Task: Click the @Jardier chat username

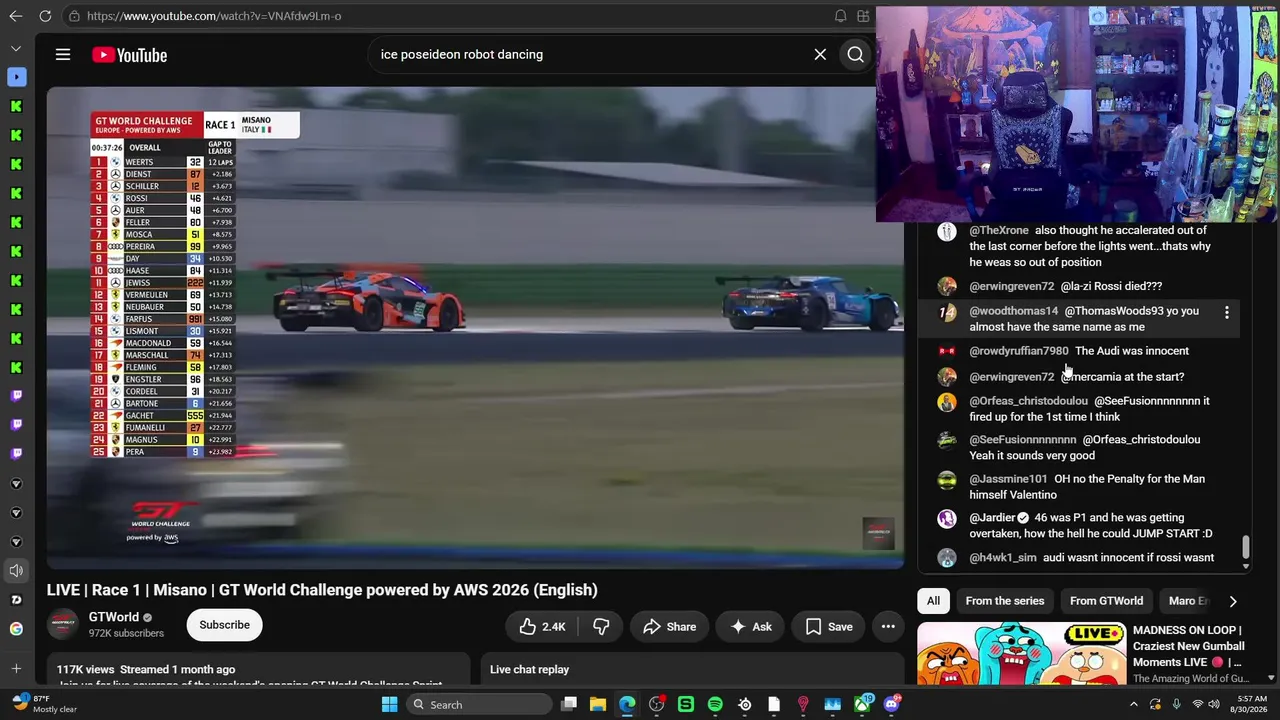Action: tap(992, 518)
